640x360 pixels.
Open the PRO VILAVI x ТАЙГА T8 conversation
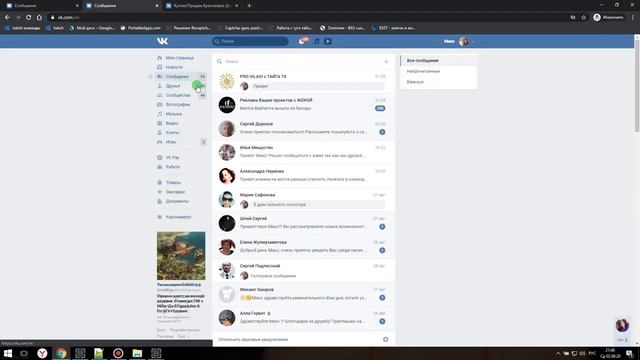pyautogui.click(x=303, y=81)
